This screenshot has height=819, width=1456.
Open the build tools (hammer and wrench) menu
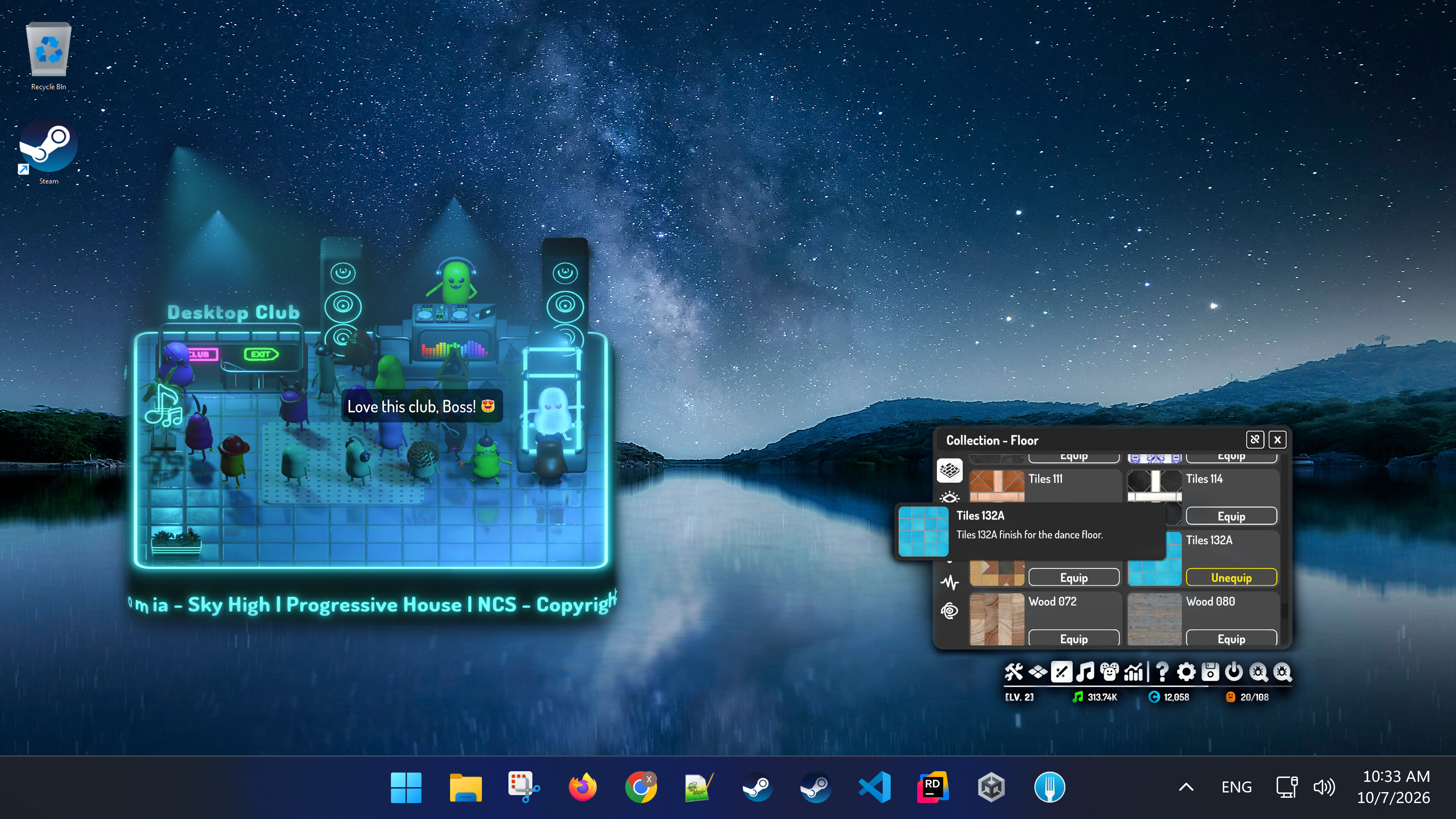pyautogui.click(x=1014, y=672)
